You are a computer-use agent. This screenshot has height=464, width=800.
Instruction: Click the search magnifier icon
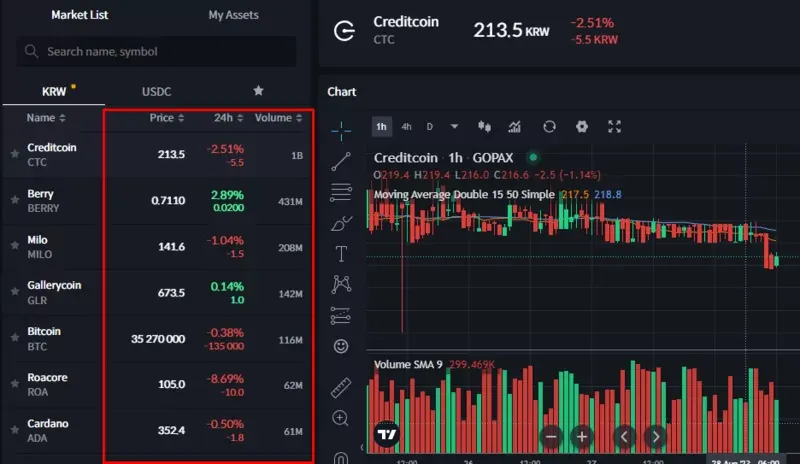tap(32, 51)
